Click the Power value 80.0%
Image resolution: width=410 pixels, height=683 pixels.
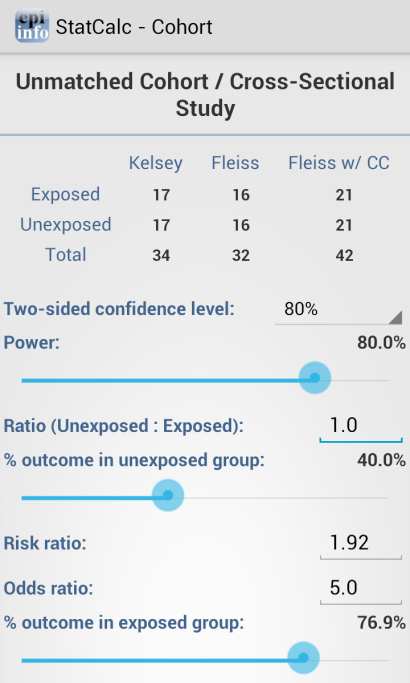[381, 343]
